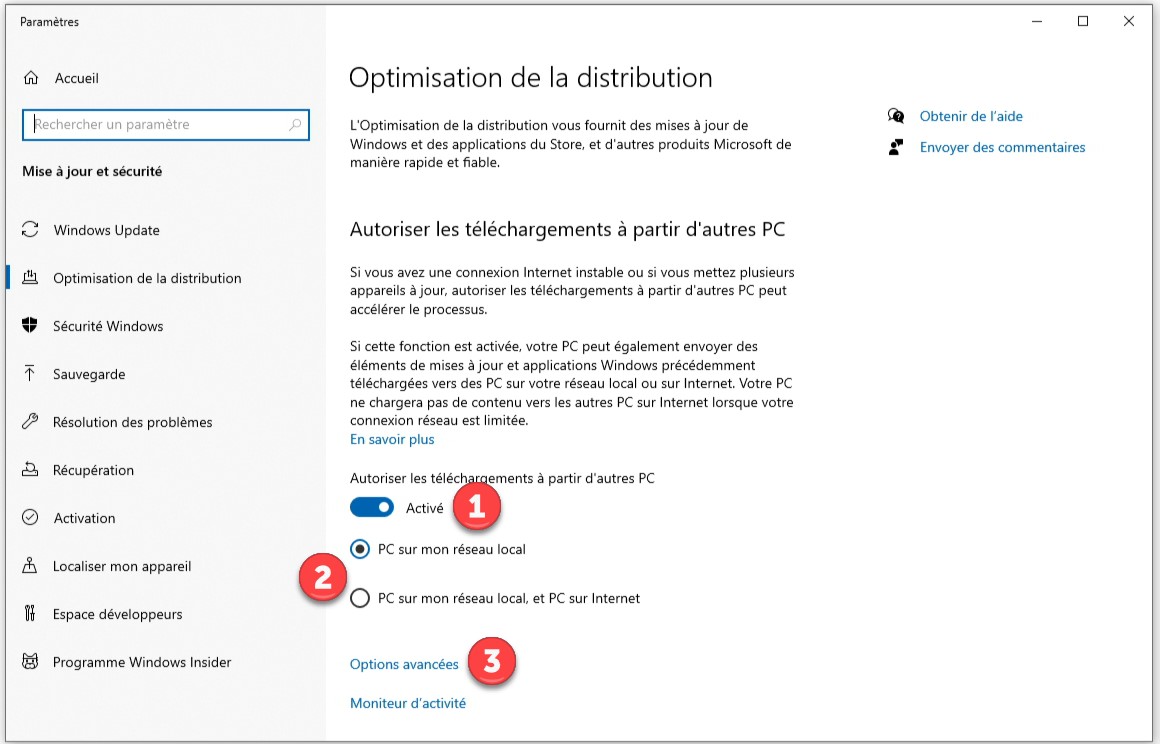Click the Résolution des problèmes wrench icon

[30, 422]
